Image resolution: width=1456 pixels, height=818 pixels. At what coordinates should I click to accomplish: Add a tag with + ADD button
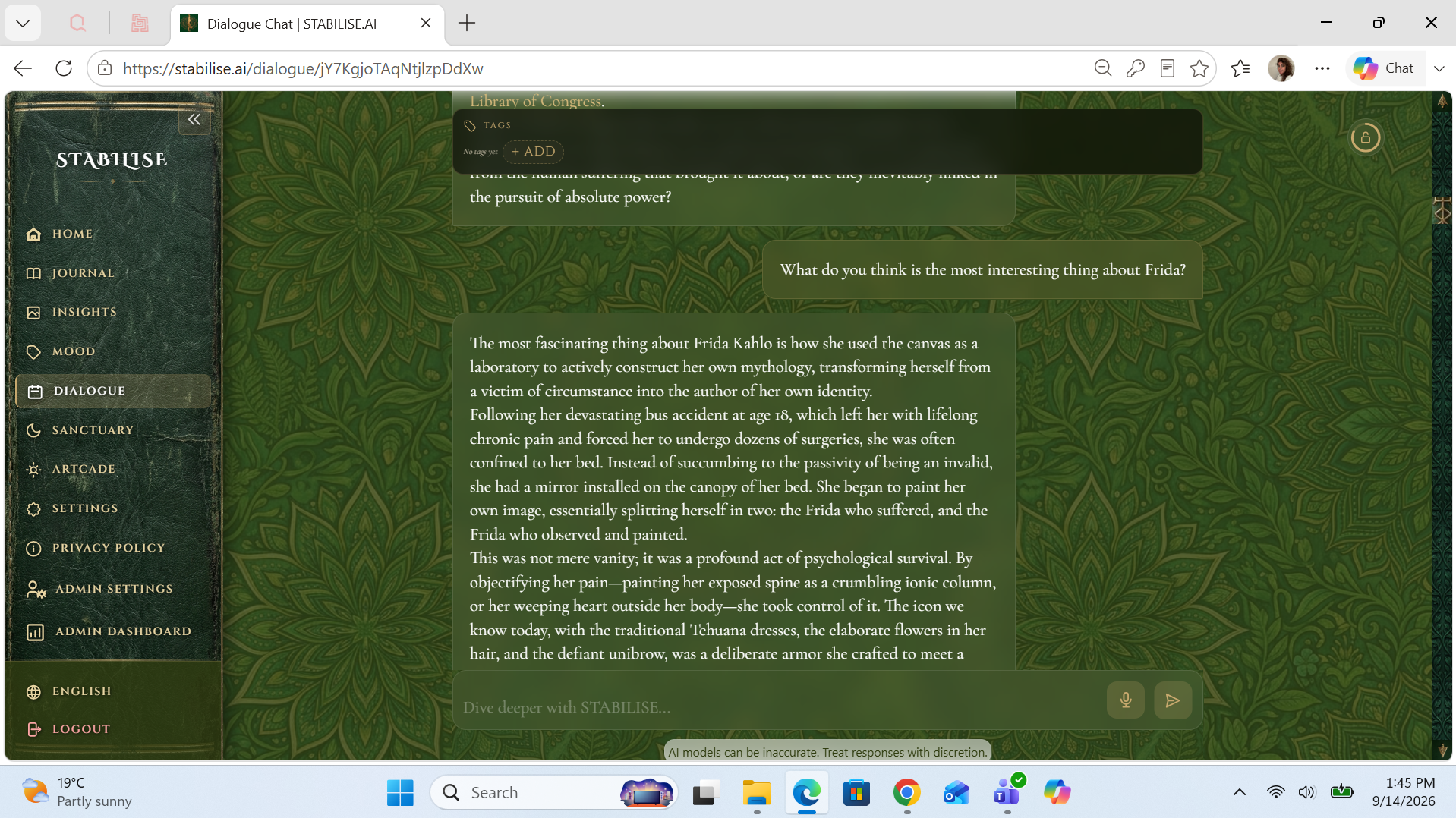point(533,152)
